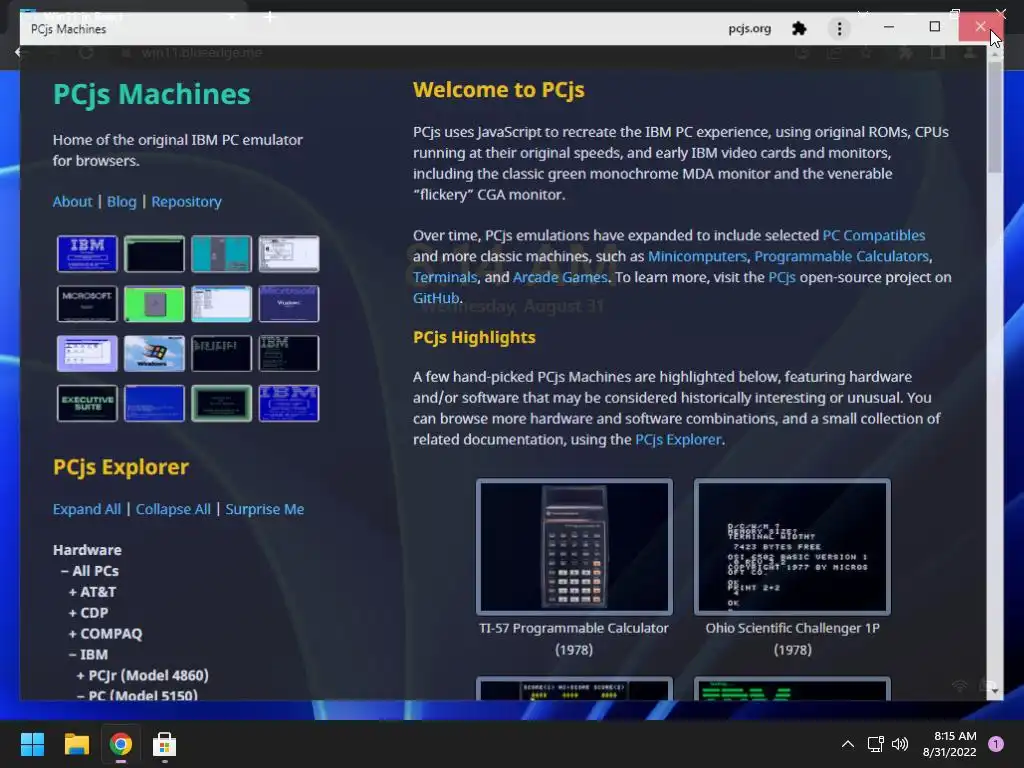
Task: Follow the Minicomputers link
Action: pos(697,256)
